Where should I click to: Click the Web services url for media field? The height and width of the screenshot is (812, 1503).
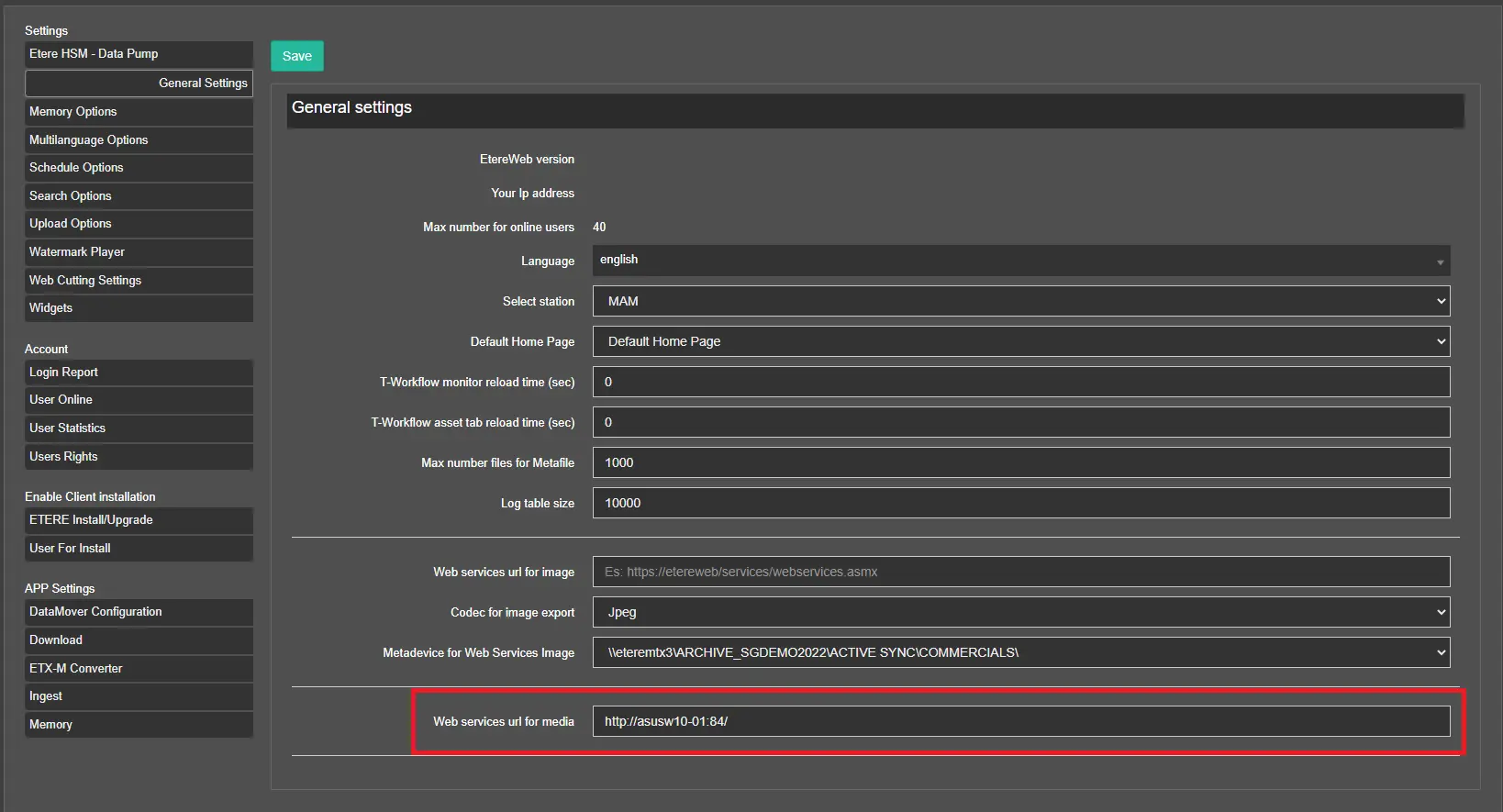click(x=1020, y=721)
